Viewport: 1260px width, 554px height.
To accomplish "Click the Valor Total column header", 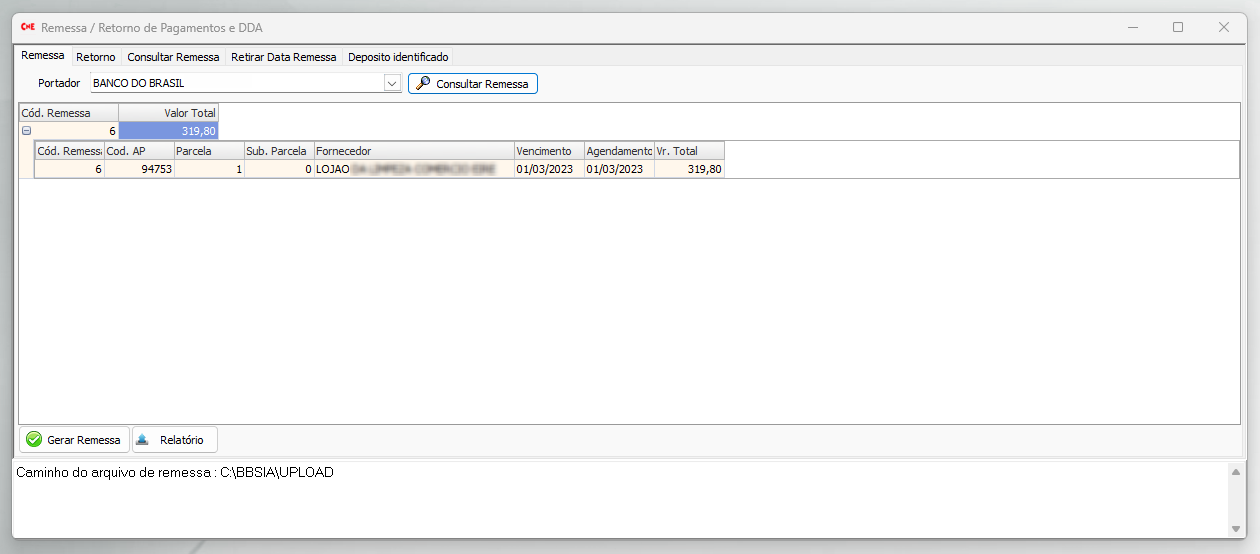I will (168, 113).
